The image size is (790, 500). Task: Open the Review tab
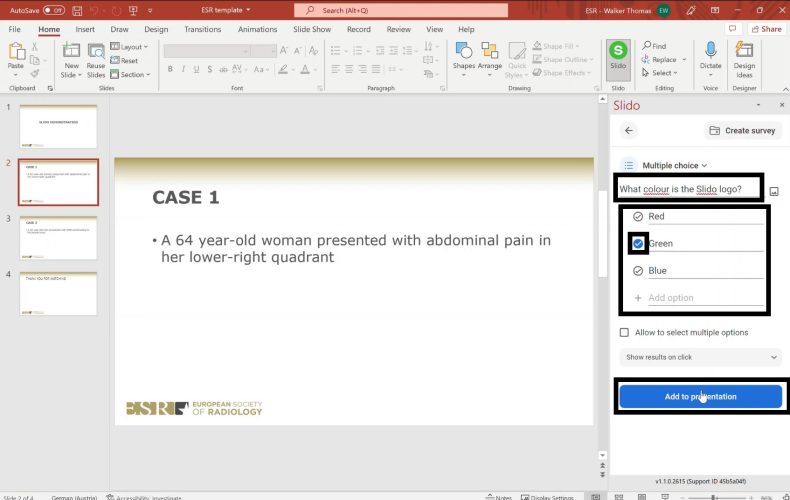(x=399, y=29)
